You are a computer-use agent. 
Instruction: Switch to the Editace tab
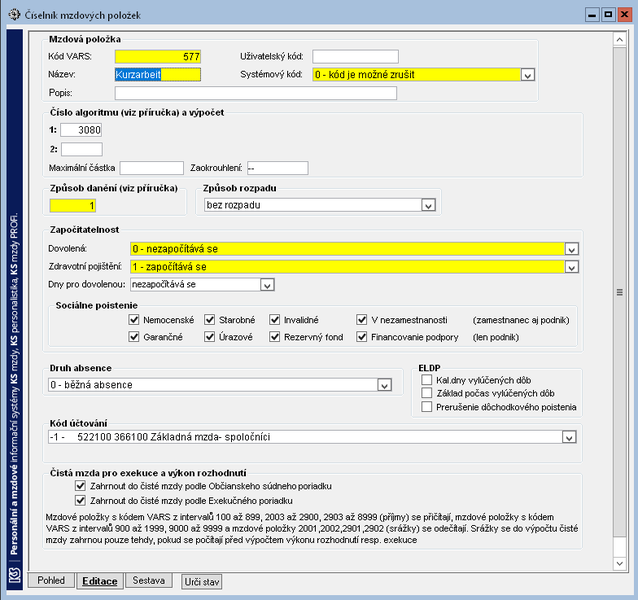(100, 581)
